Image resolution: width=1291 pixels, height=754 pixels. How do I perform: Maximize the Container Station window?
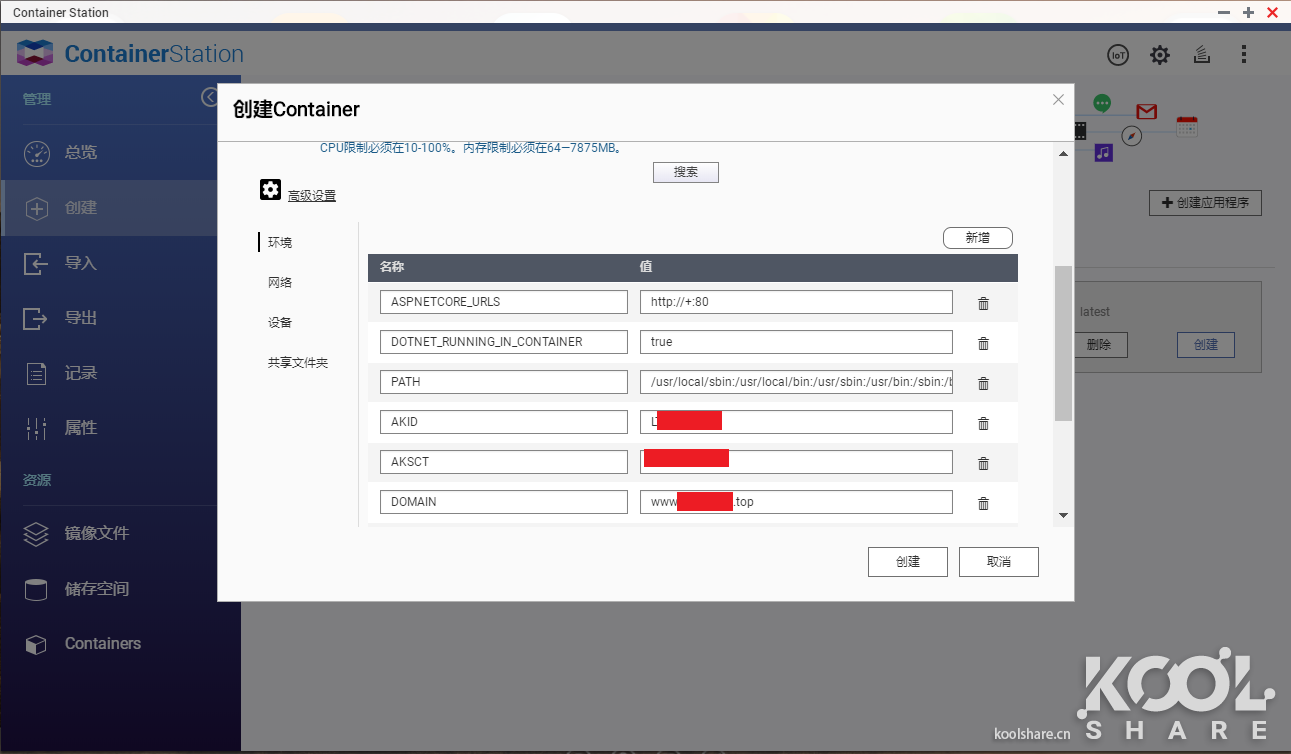[1248, 12]
